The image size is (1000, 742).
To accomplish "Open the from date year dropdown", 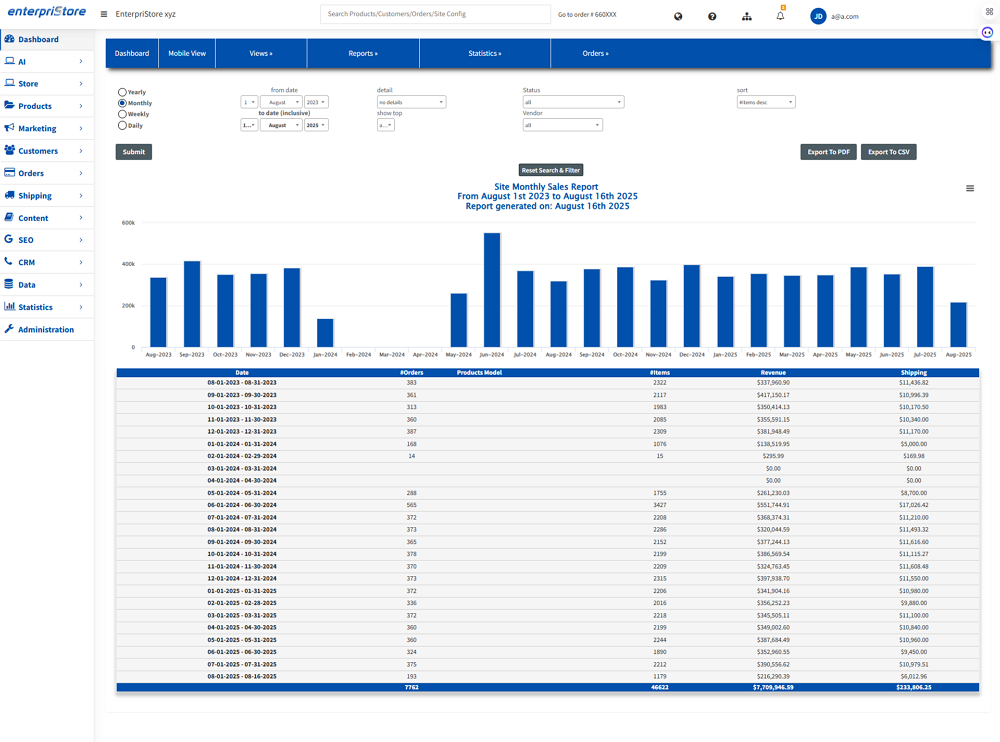I will coord(316,102).
